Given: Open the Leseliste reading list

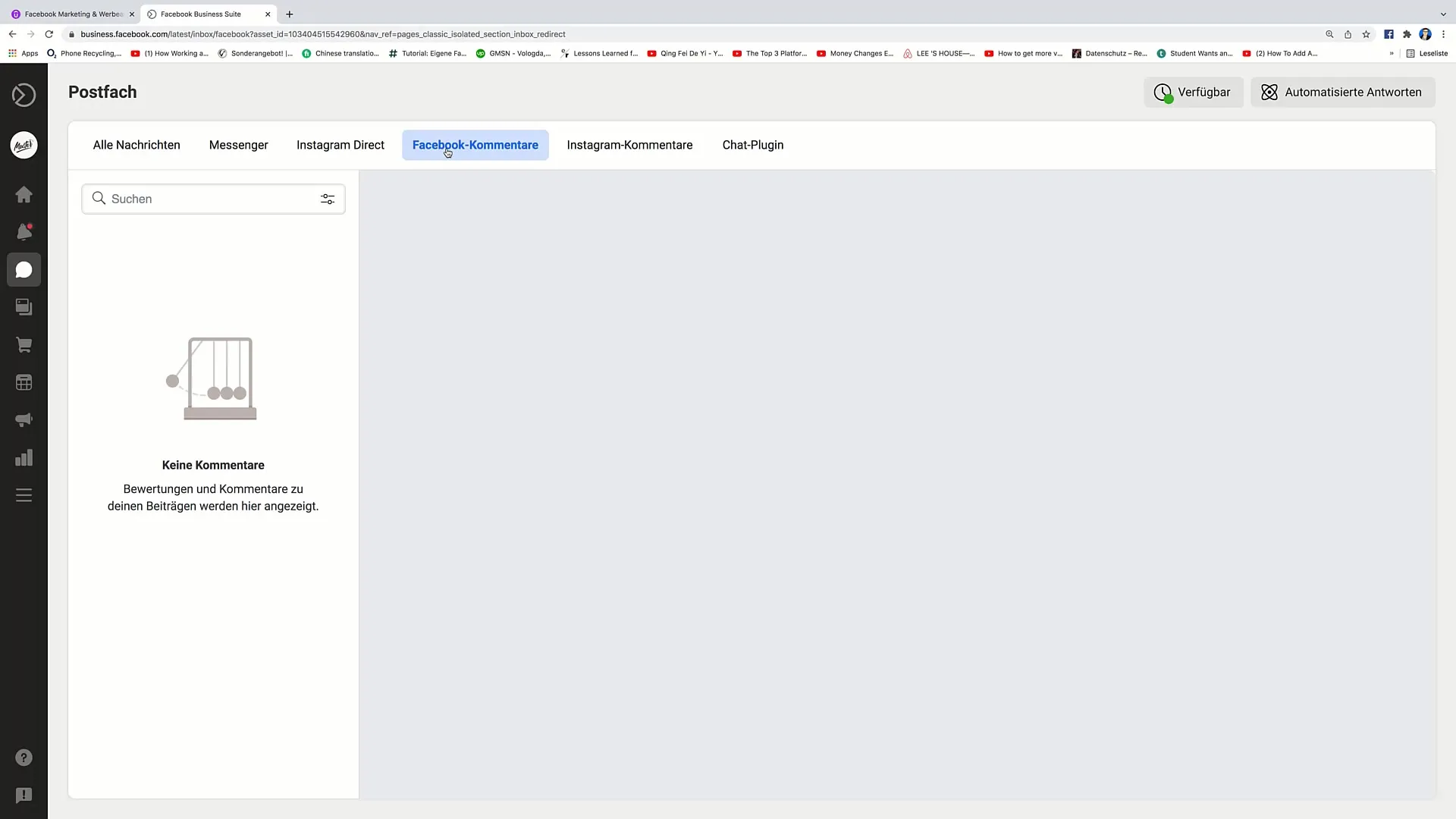Looking at the screenshot, I should tap(1426, 53).
